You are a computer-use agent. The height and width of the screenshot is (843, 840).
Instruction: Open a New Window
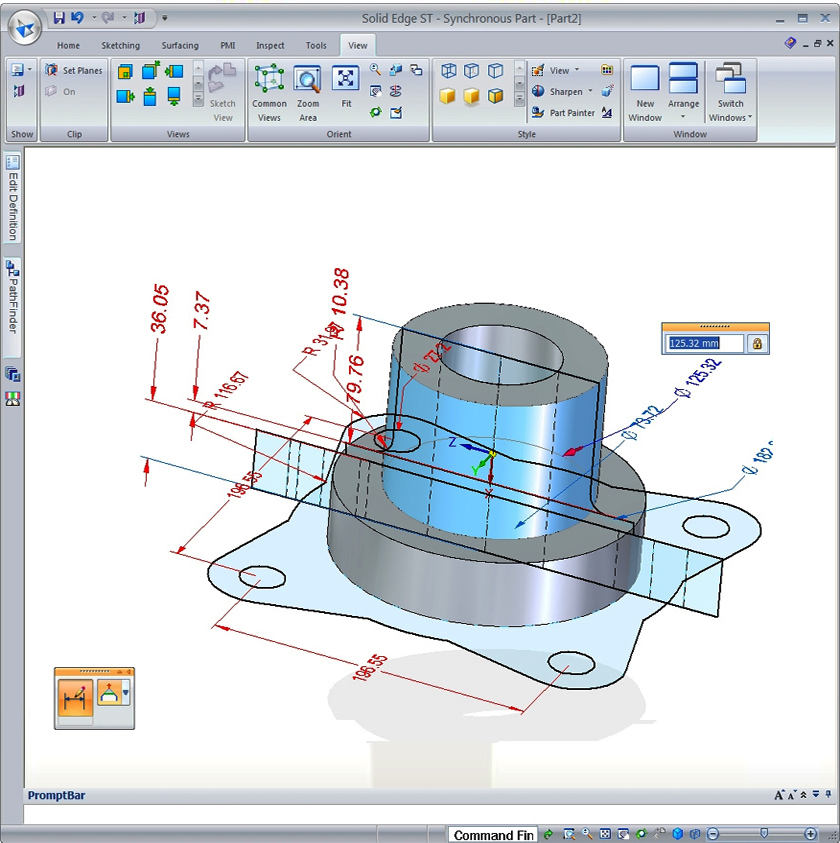coord(645,93)
